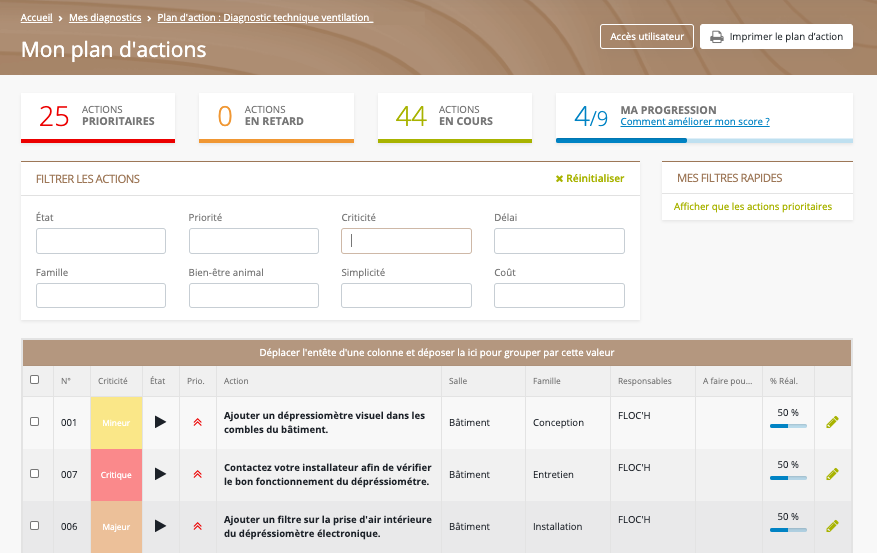Open the État filter field

(x=101, y=241)
